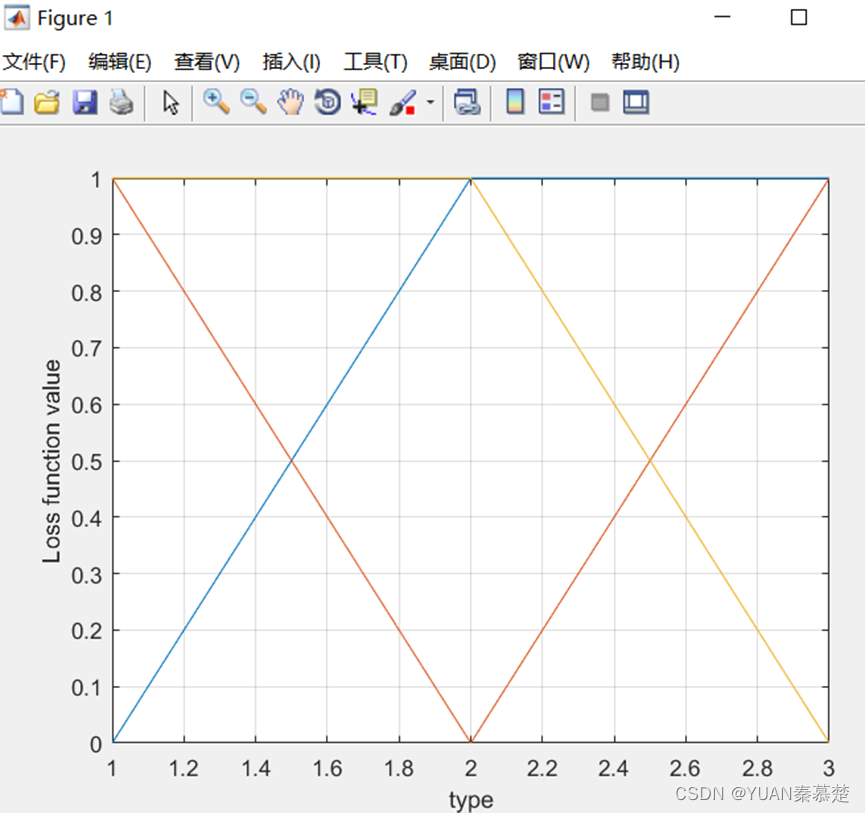This screenshot has height=813, width=865.
Task: Insert a colorbar via toolbar icon
Action: 515,101
